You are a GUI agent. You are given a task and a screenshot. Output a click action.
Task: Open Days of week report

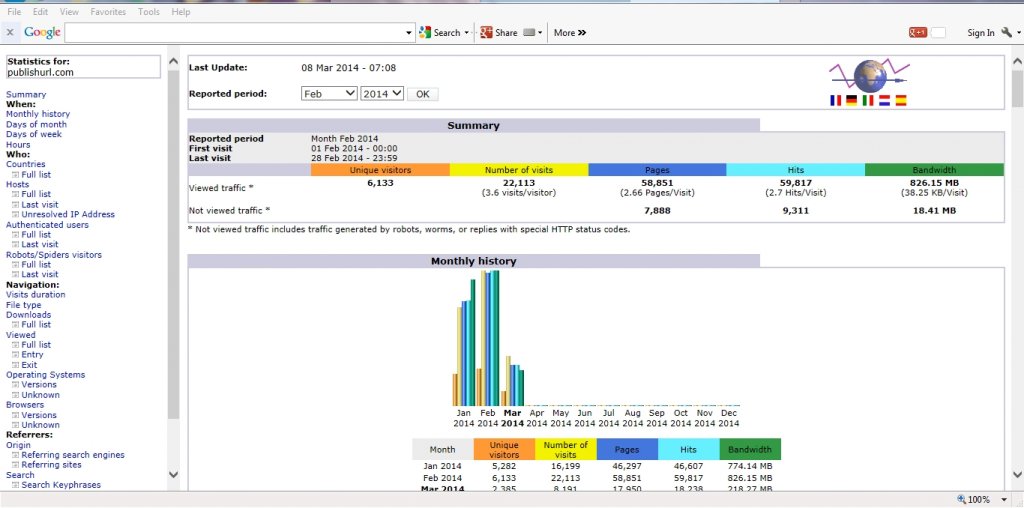click(x=34, y=134)
